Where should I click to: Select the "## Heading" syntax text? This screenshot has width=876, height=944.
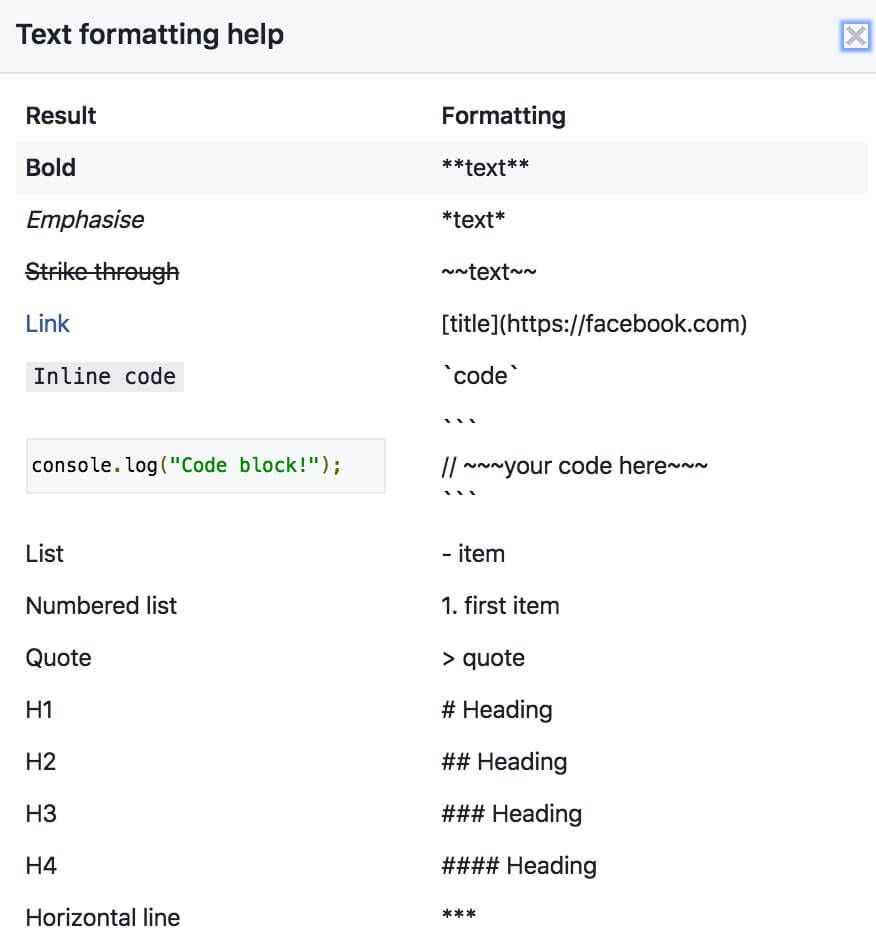[504, 762]
